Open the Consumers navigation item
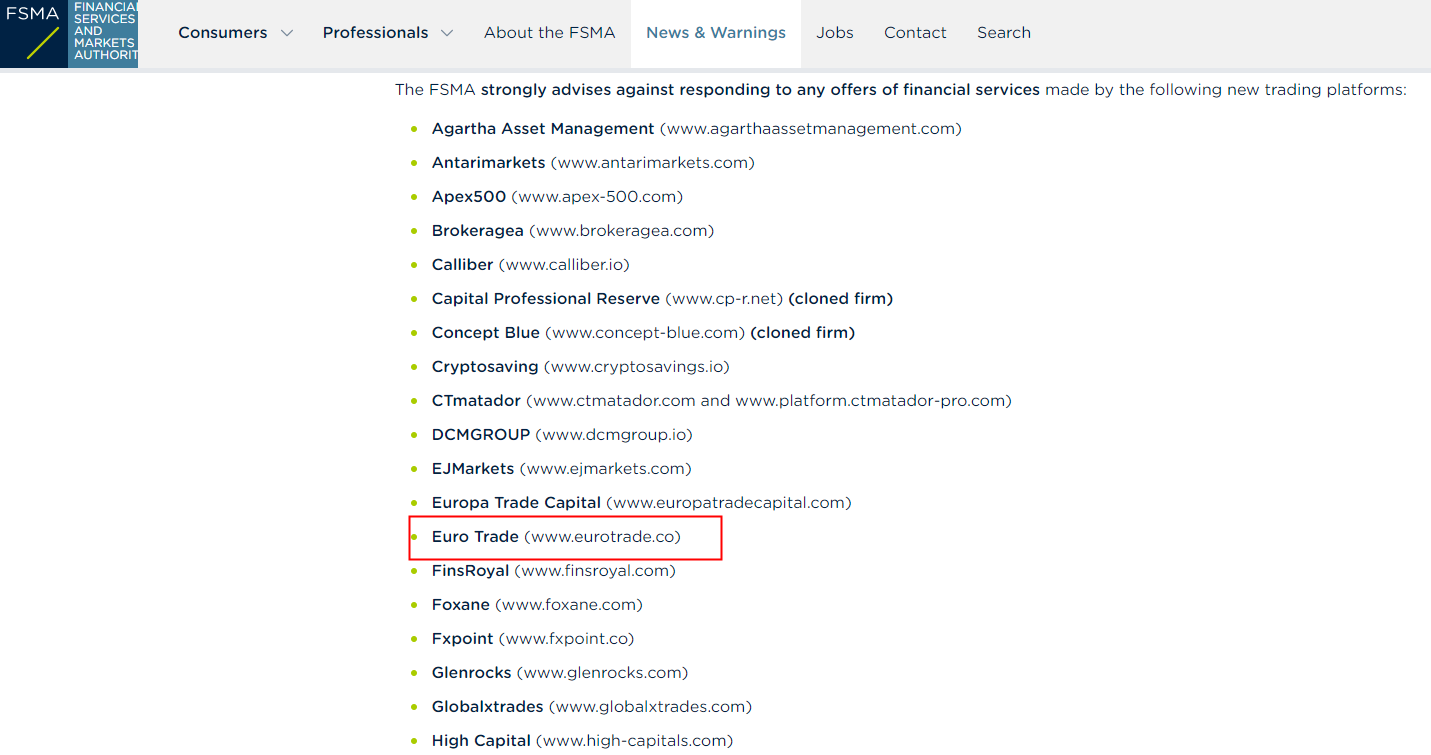Image resolution: width=1431 pixels, height=755 pixels. point(223,33)
